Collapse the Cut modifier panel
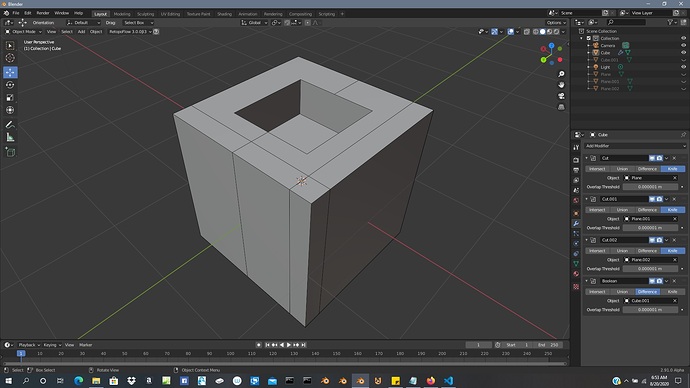690x388 pixels. 587,158
